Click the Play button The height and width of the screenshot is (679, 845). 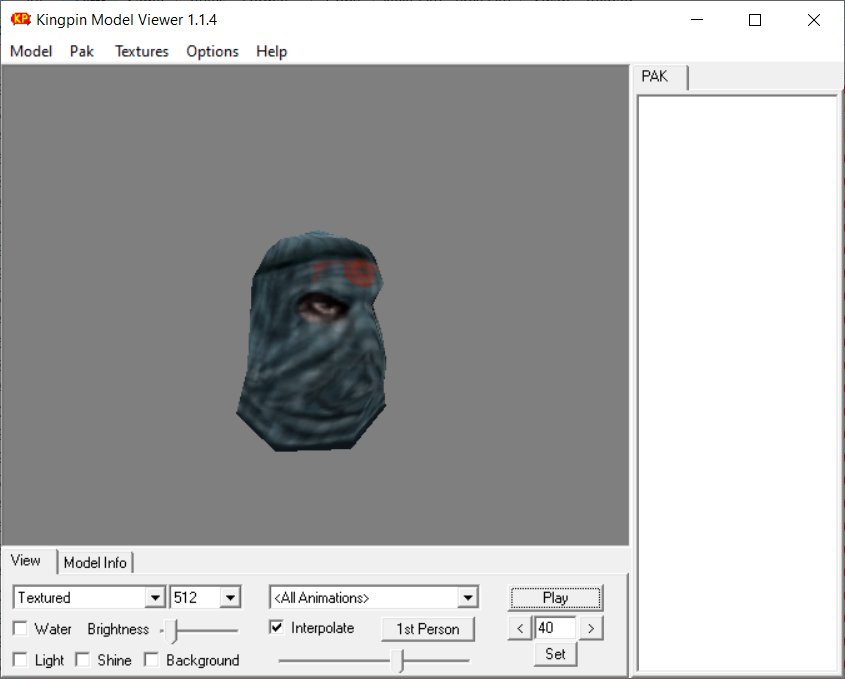coord(555,598)
